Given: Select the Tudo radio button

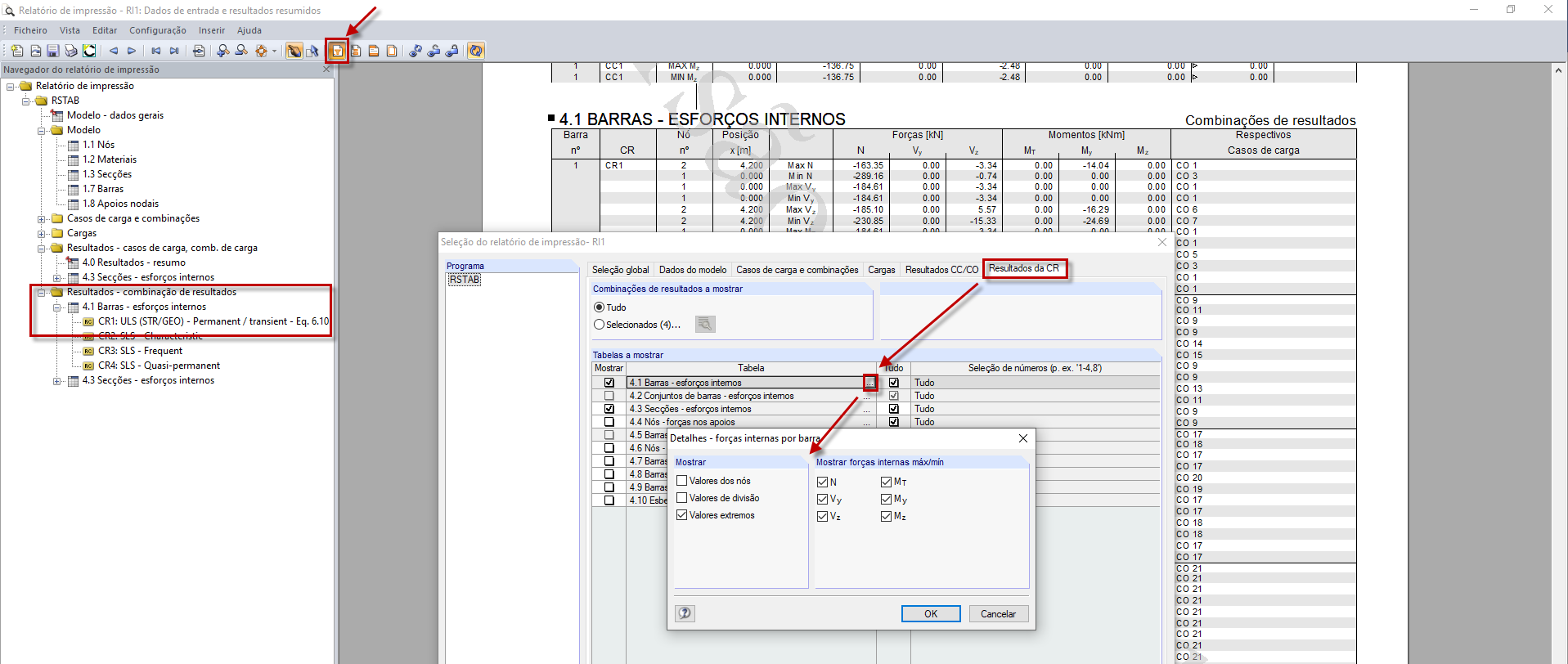Looking at the screenshot, I should click(x=600, y=307).
